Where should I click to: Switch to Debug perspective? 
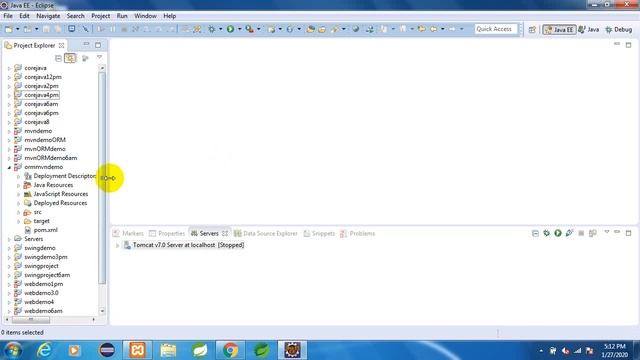tap(619, 29)
